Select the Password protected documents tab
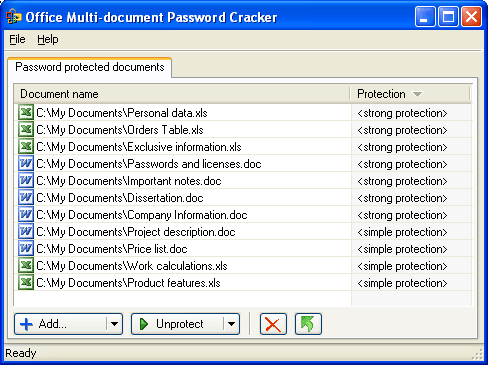Viewport: 488px width, 365px height. coord(90,67)
